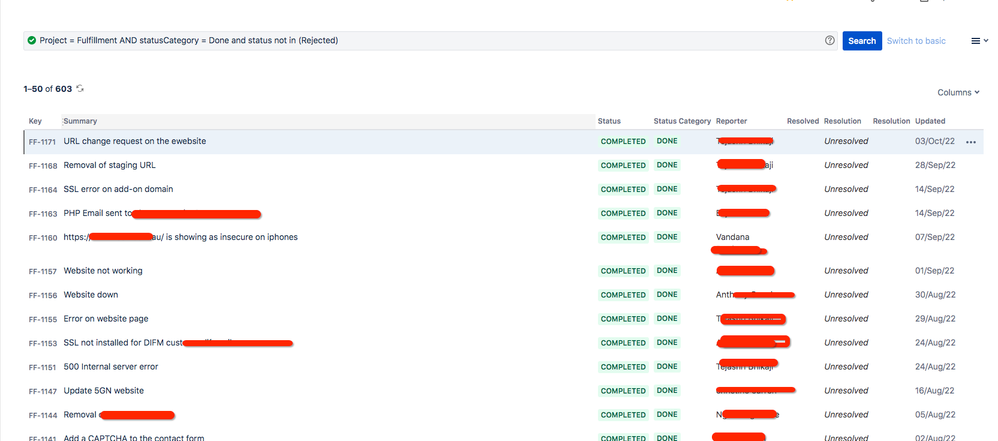Image resolution: width=998 pixels, height=441 pixels.
Task: Sort by the Reporter column header
Action: click(731, 121)
